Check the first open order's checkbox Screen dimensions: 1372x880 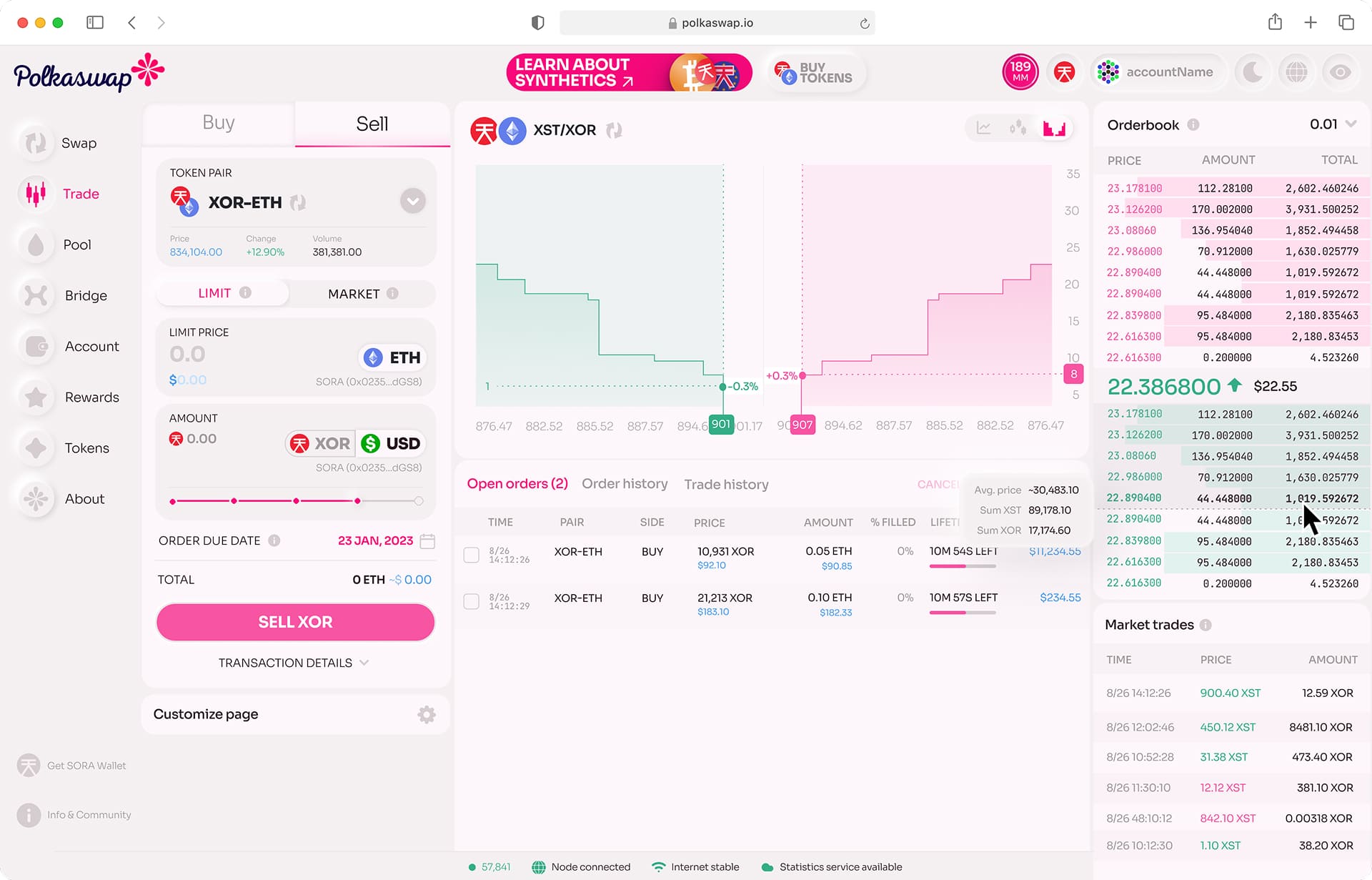472,554
